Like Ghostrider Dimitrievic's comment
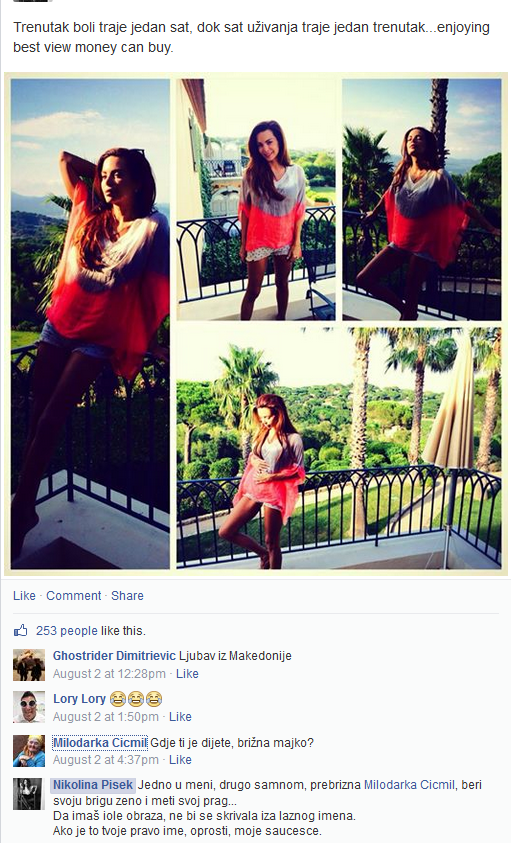The image size is (512, 843). (187, 674)
